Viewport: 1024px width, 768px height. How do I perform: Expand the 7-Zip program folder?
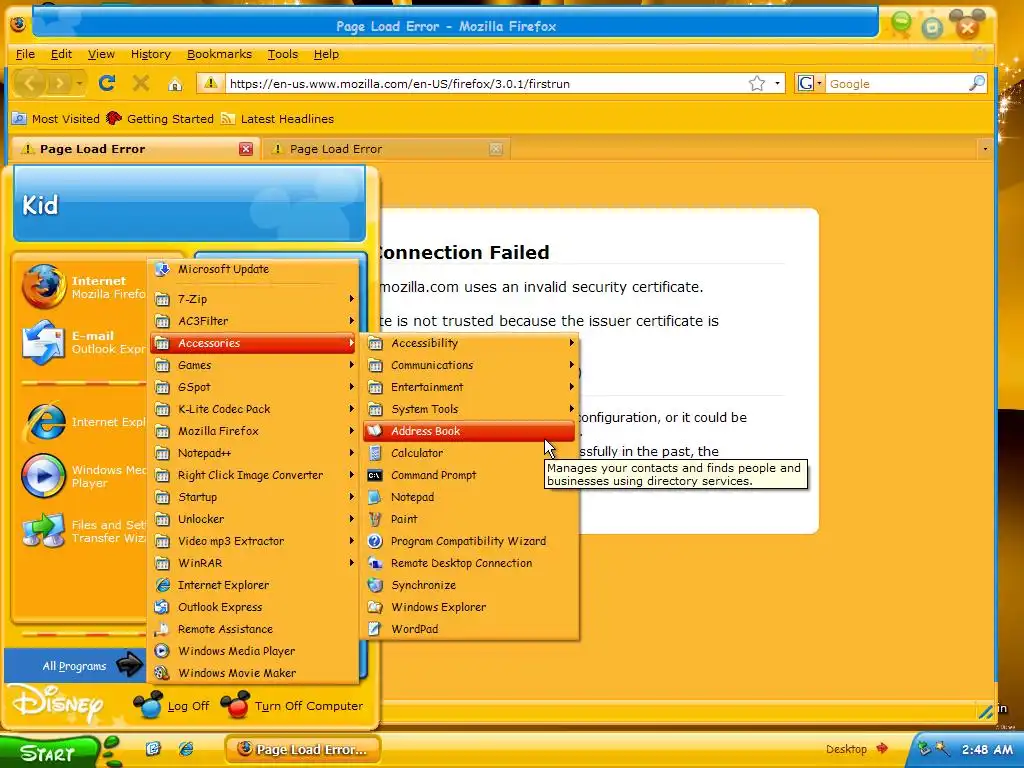click(253, 299)
